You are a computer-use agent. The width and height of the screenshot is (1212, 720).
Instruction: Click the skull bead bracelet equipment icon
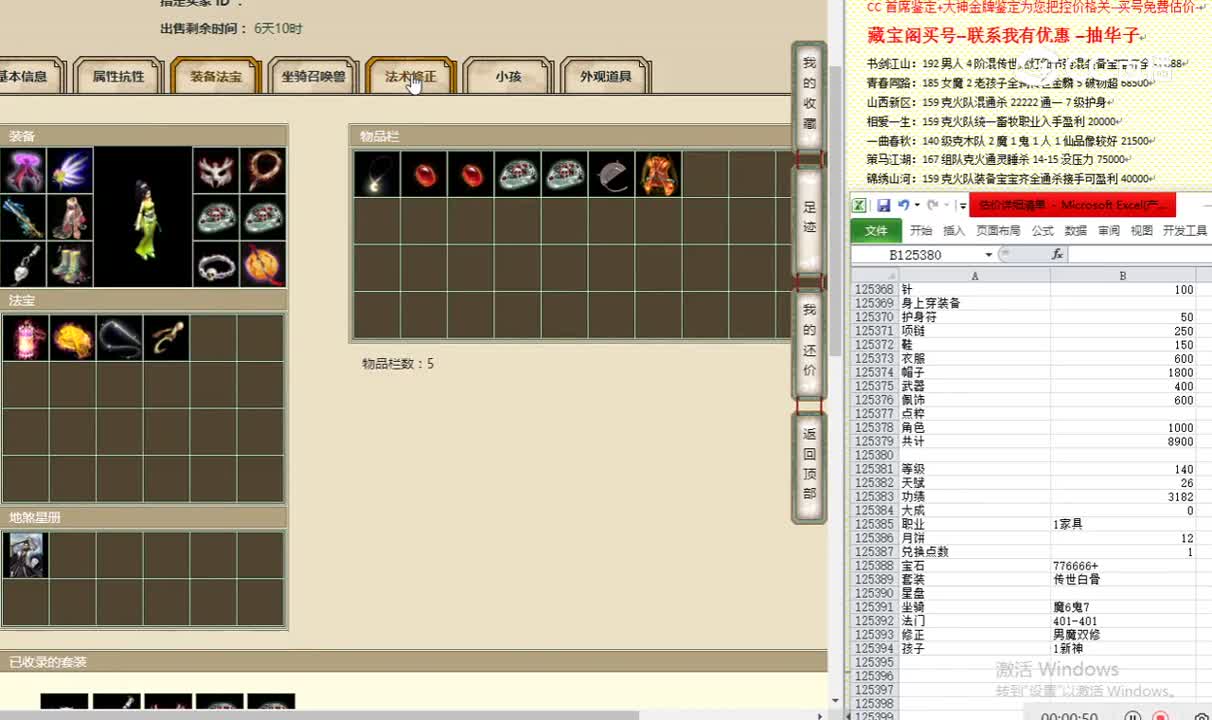216,264
